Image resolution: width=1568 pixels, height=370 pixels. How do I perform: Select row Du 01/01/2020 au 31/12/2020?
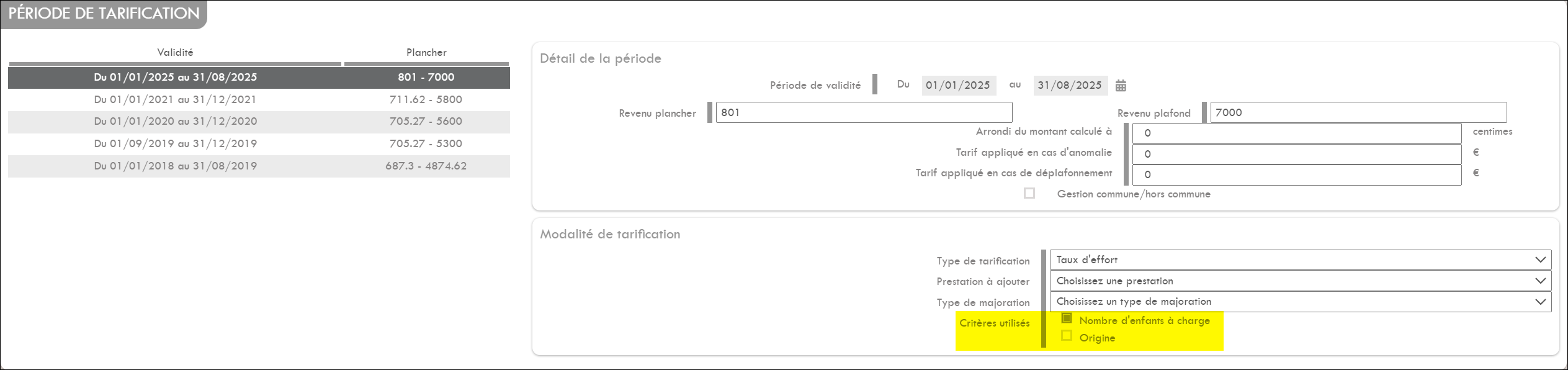coord(259,122)
